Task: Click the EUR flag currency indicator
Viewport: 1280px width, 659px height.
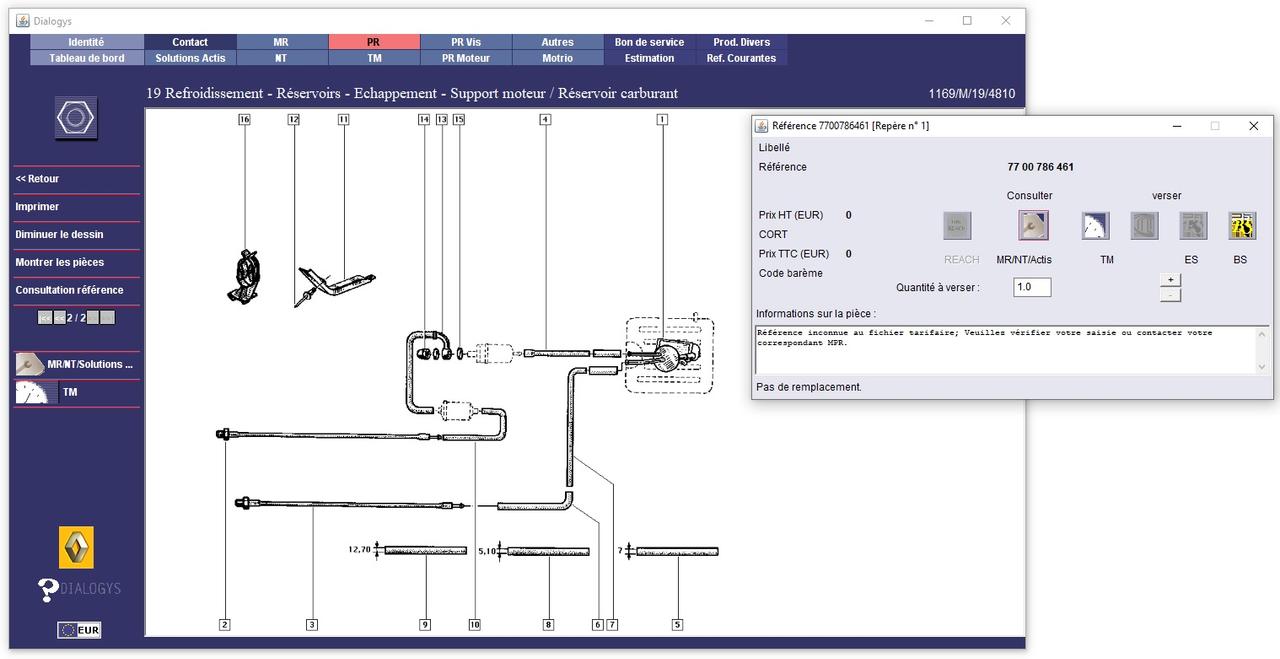Action: (x=79, y=630)
